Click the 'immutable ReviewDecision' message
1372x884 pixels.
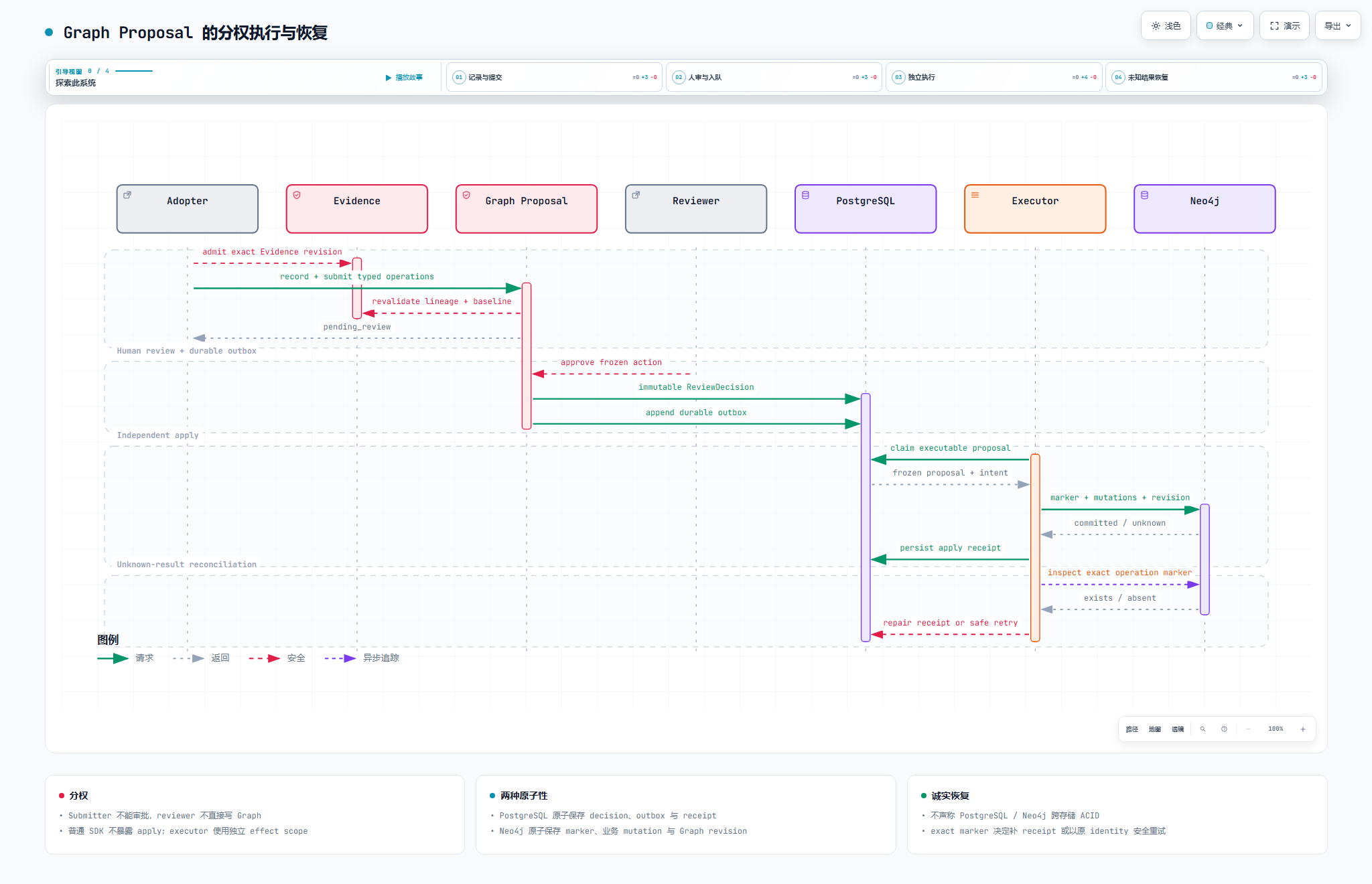point(696,388)
